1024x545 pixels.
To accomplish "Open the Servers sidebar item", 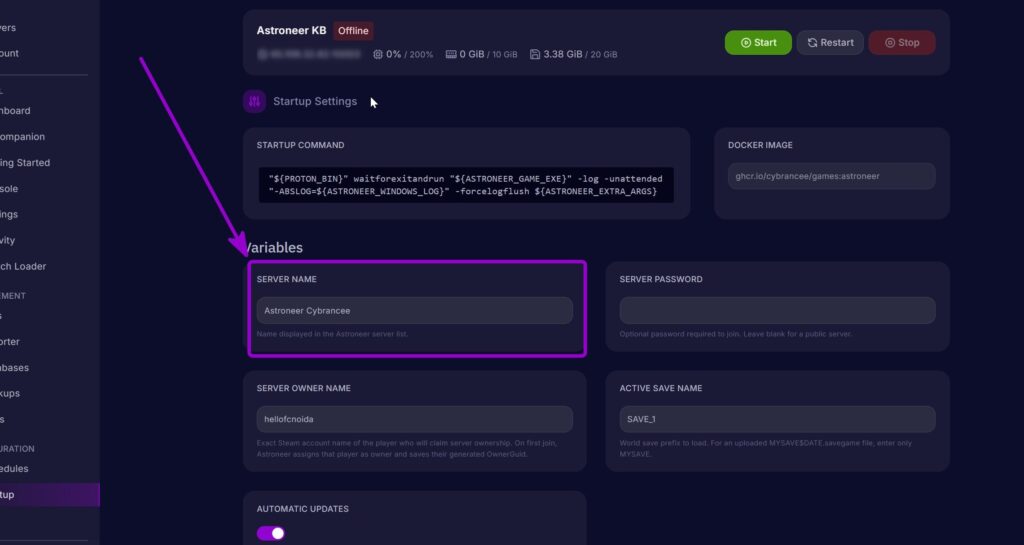I will pyautogui.click(x=8, y=27).
